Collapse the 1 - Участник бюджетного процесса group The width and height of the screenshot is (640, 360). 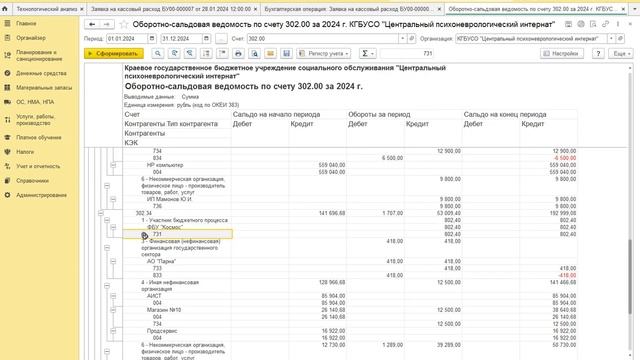pos(107,220)
